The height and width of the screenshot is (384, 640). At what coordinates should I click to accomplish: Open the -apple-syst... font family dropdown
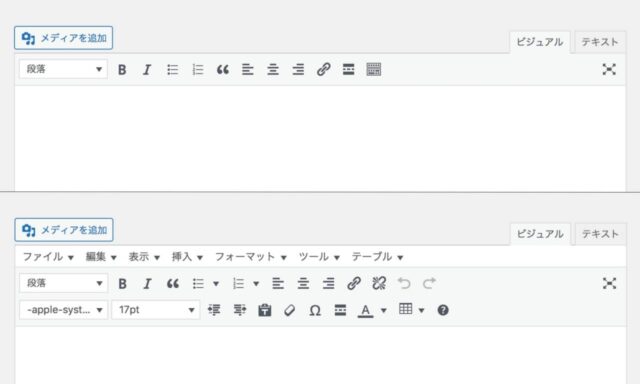64,310
